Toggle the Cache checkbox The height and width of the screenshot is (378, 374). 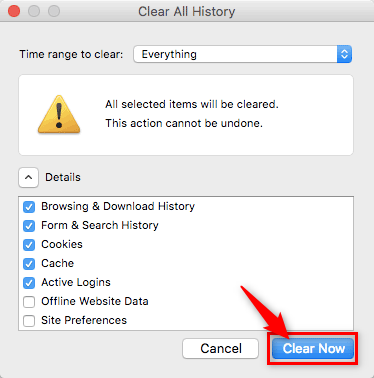[29, 264]
